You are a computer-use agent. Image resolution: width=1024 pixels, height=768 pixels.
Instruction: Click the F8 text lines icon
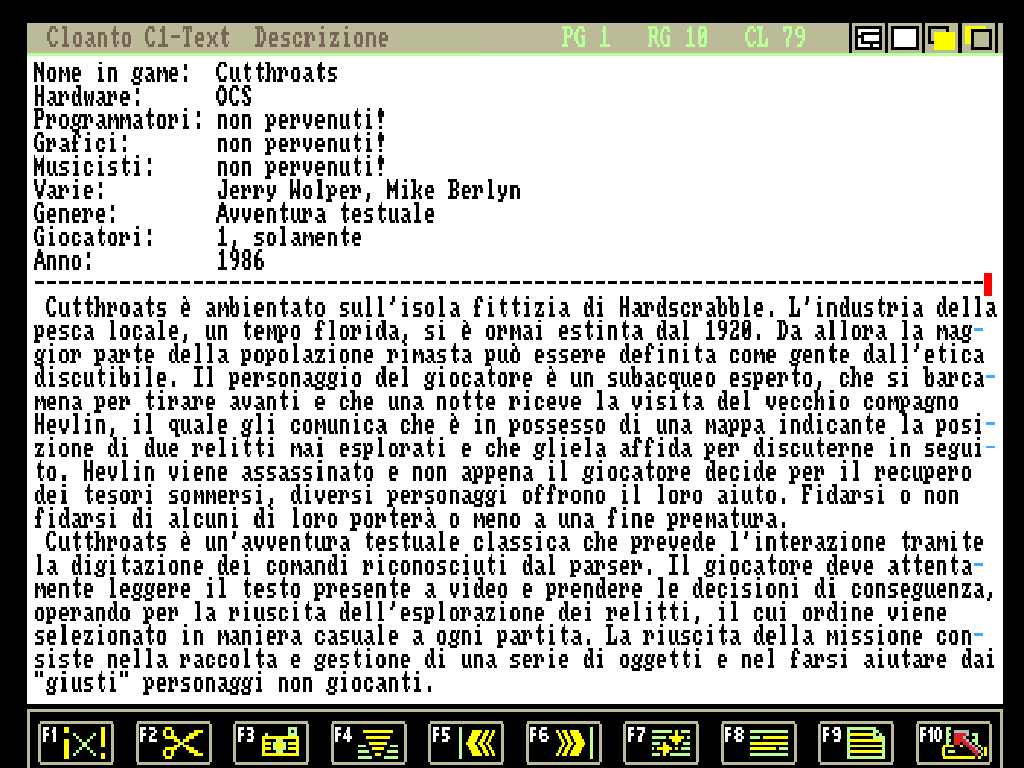(758, 742)
